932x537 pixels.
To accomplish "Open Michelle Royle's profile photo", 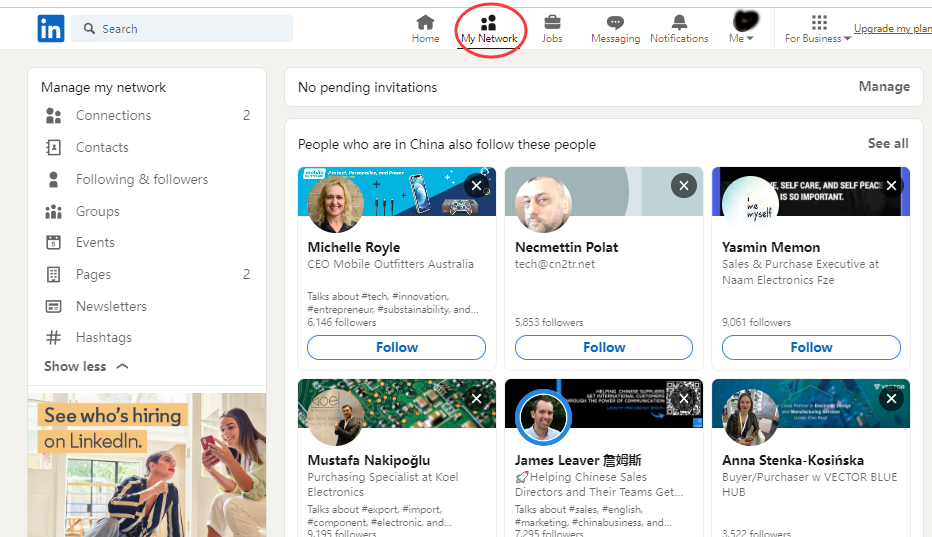I will (x=335, y=205).
